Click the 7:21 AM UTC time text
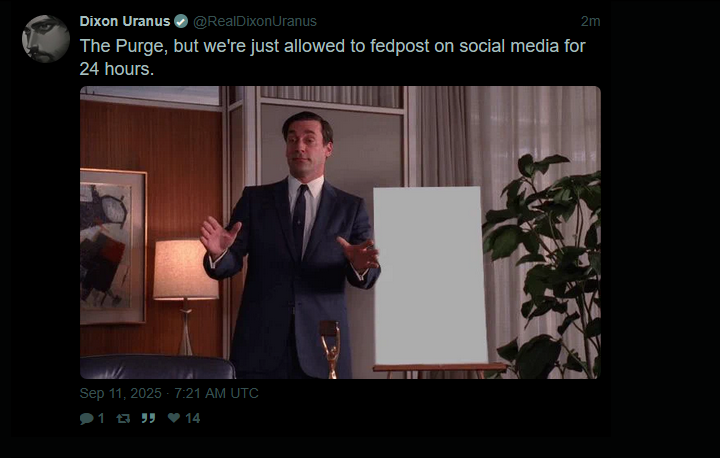Image resolution: width=720 pixels, height=458 pixels. (x=216, y=393)
